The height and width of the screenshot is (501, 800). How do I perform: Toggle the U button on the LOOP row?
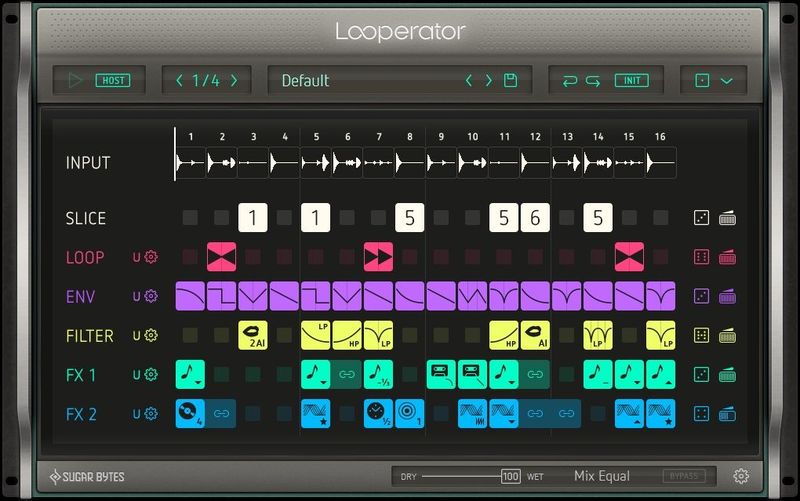pyautogui.click(x=136, y=257)
